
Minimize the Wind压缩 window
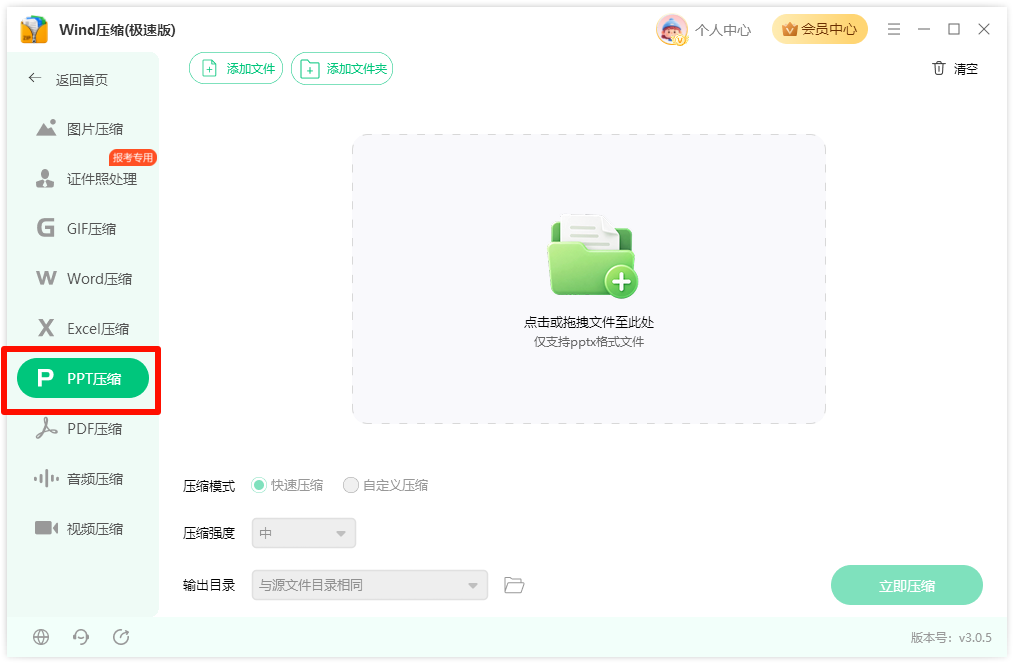click(x=923, y=29)
